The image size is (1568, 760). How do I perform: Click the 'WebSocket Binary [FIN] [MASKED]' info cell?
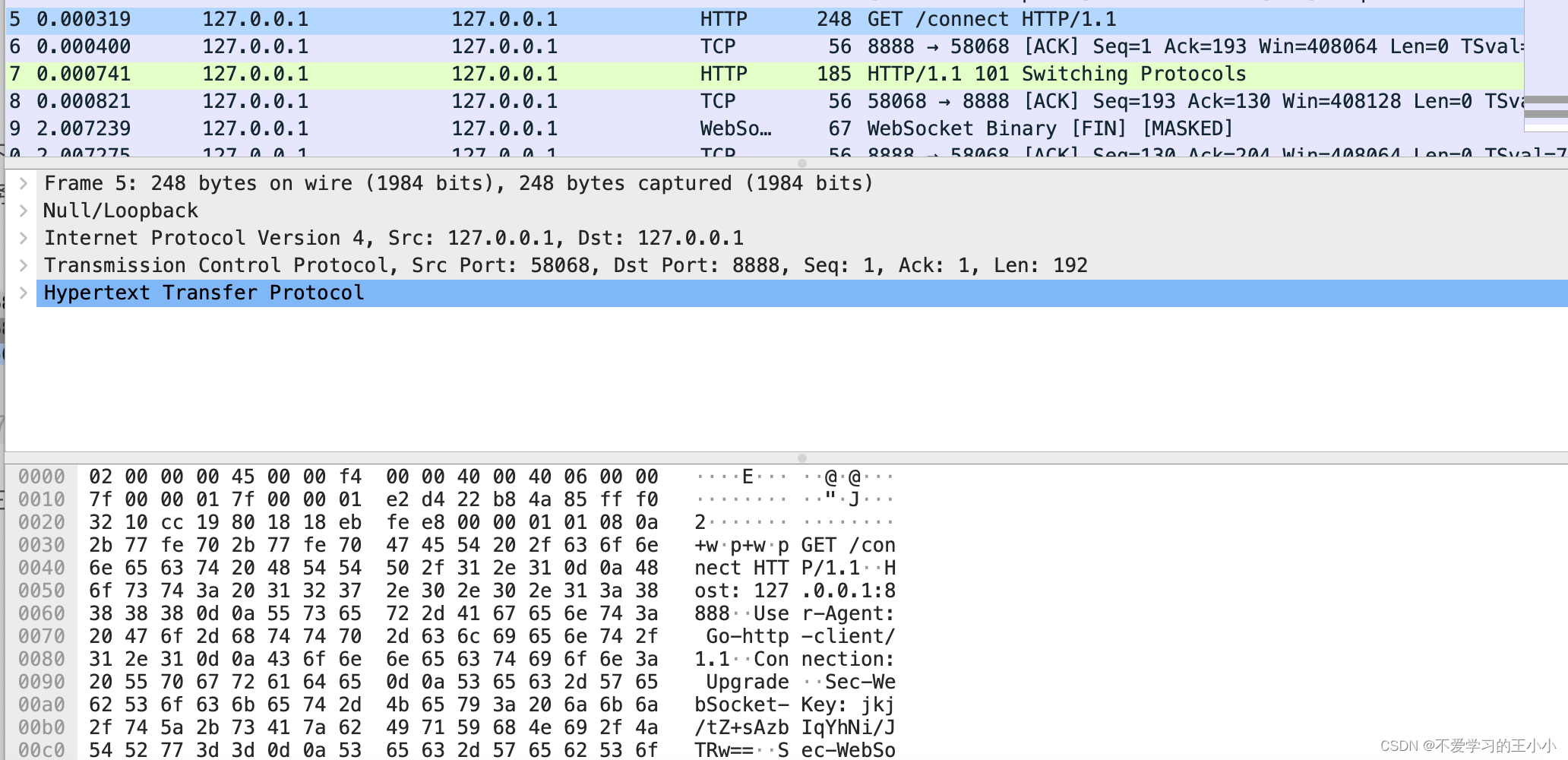pyautogui.click(x=1049, y=129)
